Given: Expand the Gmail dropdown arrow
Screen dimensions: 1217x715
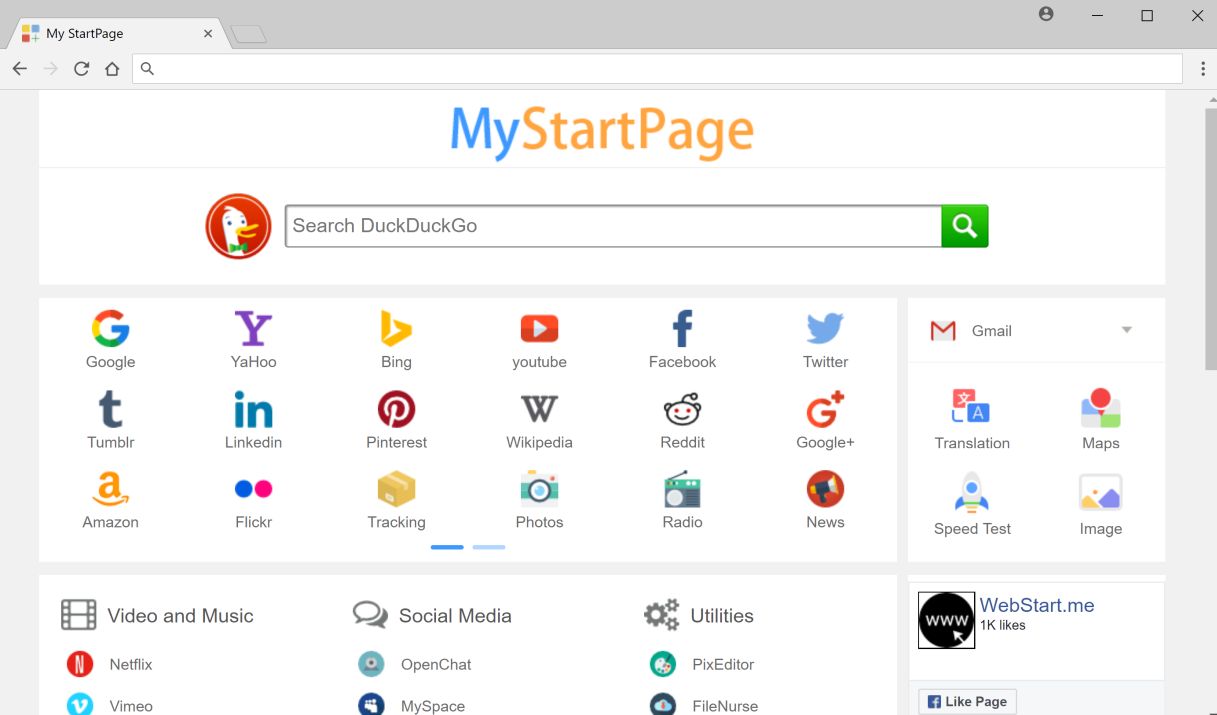Looking at the screenshot, I should click(x=1127, y=330).
